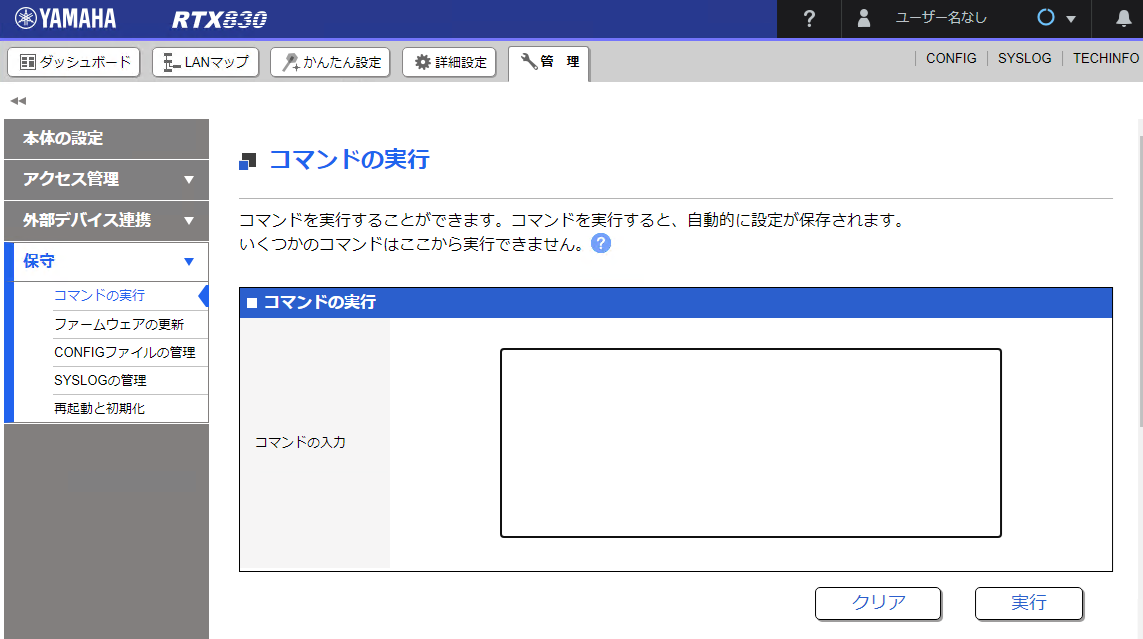
Task: Open the help question mark in header
Action: (809, 19)
